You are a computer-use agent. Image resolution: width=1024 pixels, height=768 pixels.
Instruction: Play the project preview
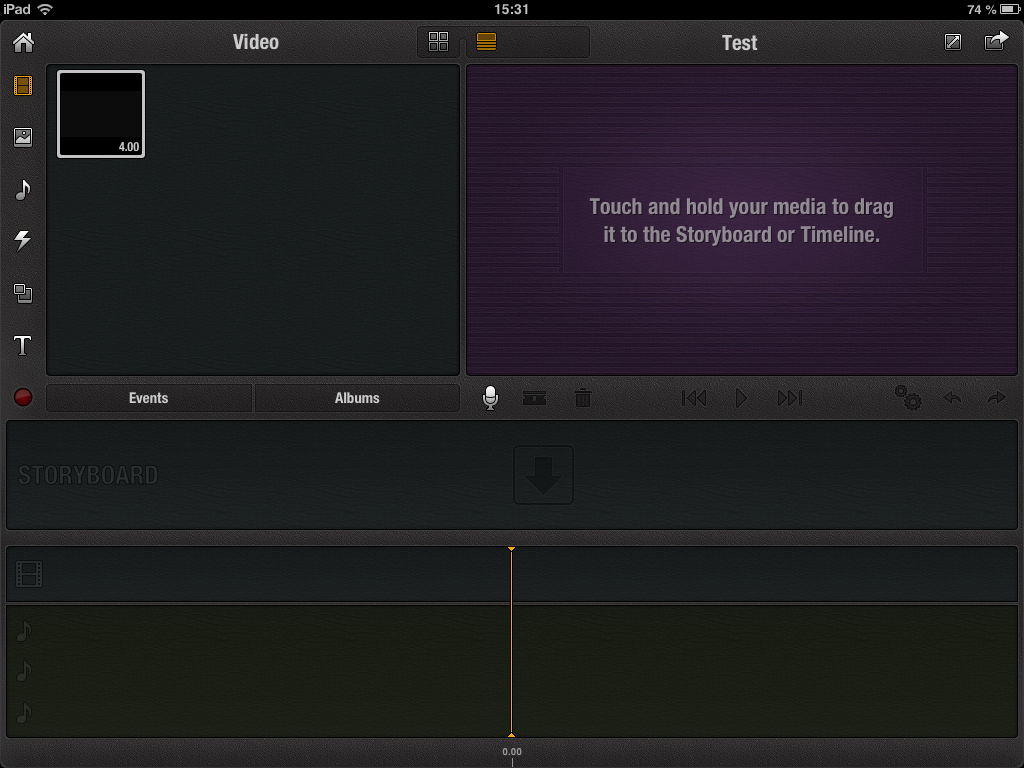[741, 398]
